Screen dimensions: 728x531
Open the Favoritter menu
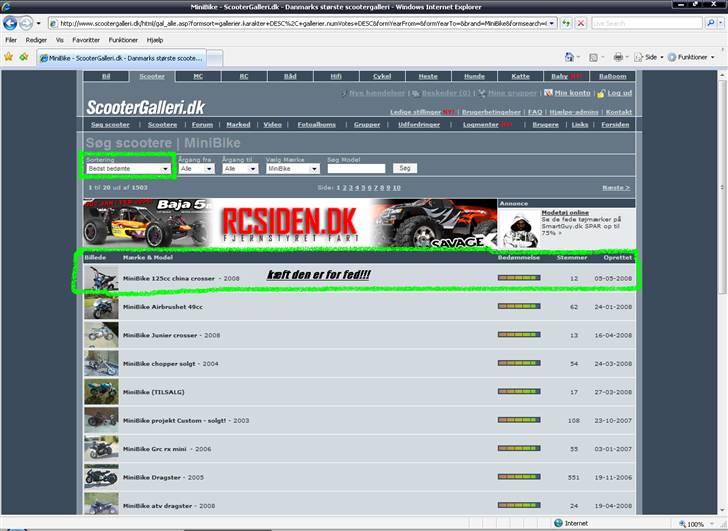(x=86, y=40)
